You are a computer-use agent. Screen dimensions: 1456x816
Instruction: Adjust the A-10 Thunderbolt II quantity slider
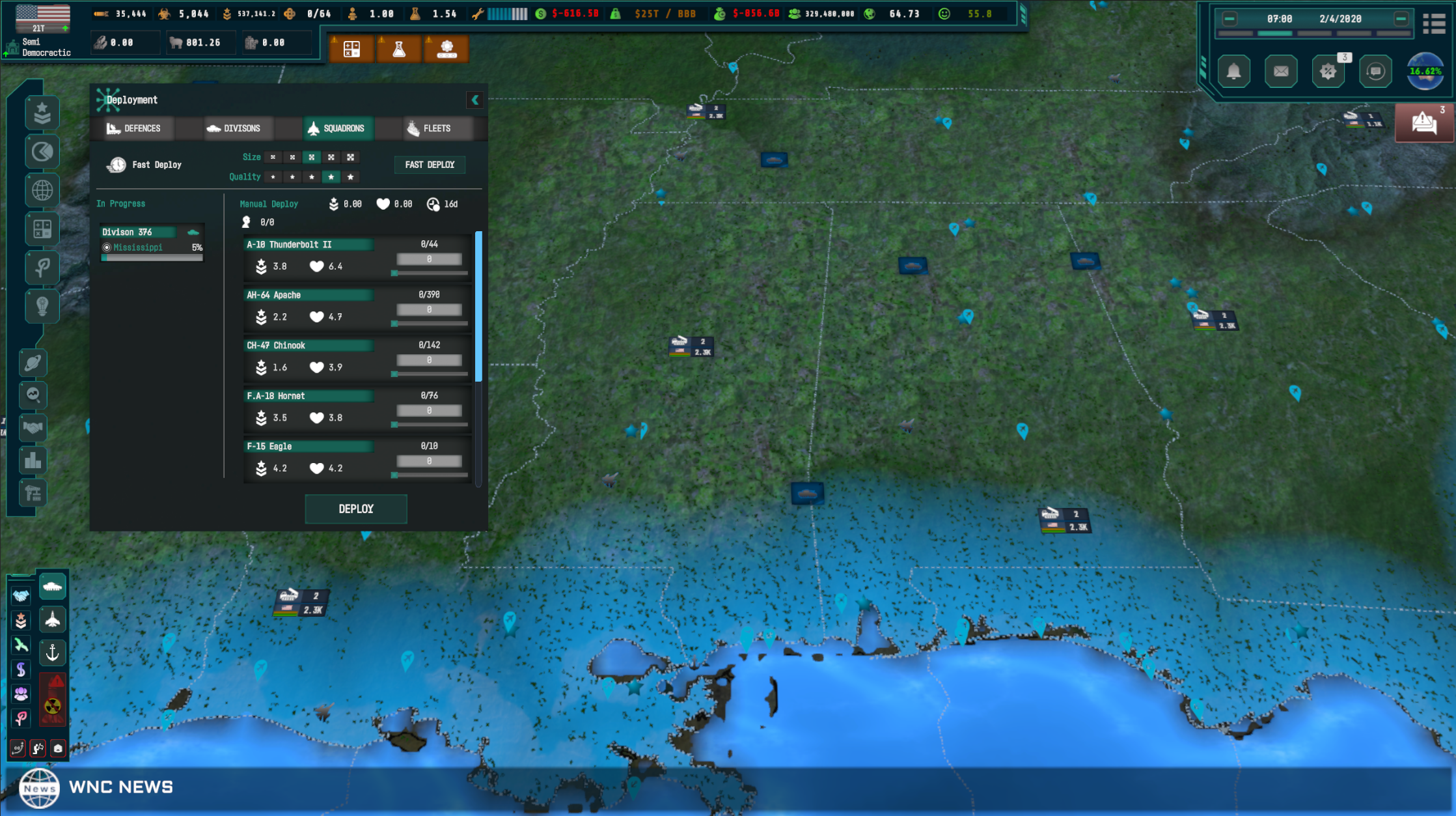tap(395, 273)
